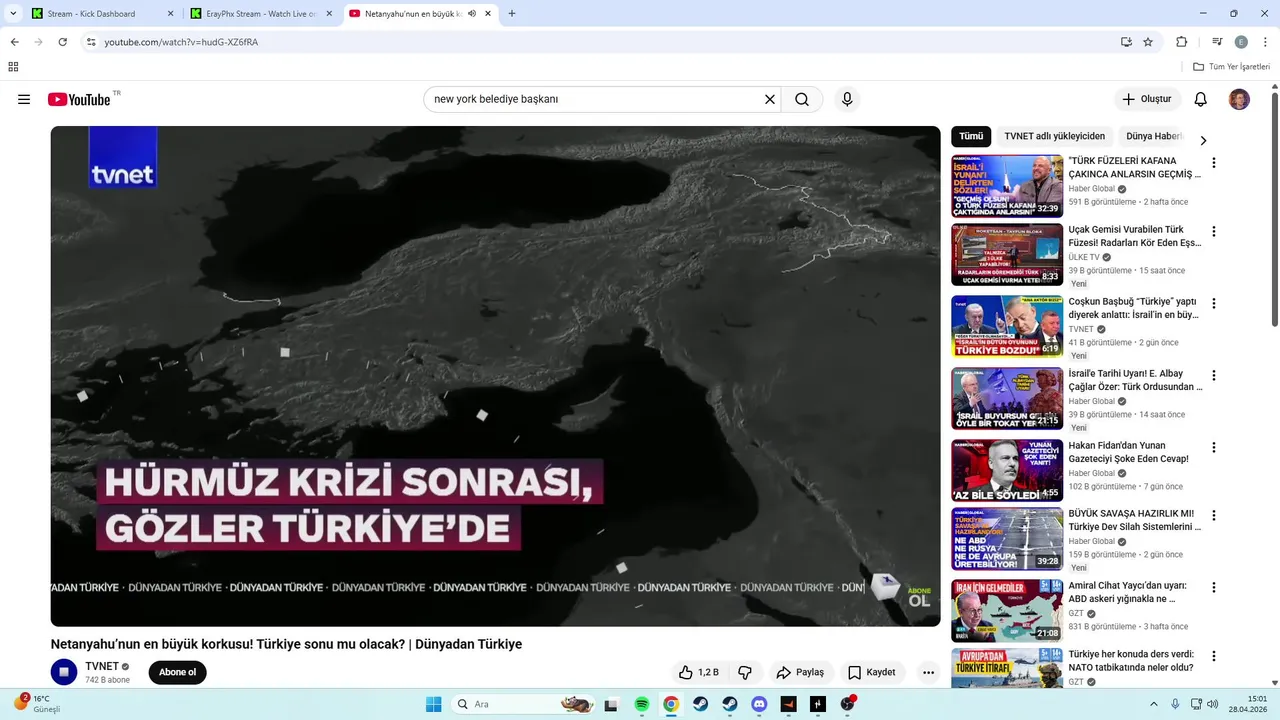Open "Türkiye her konuda ders verdi" video title
The width and height of the screenshot is (1280, 720).
1131,660
